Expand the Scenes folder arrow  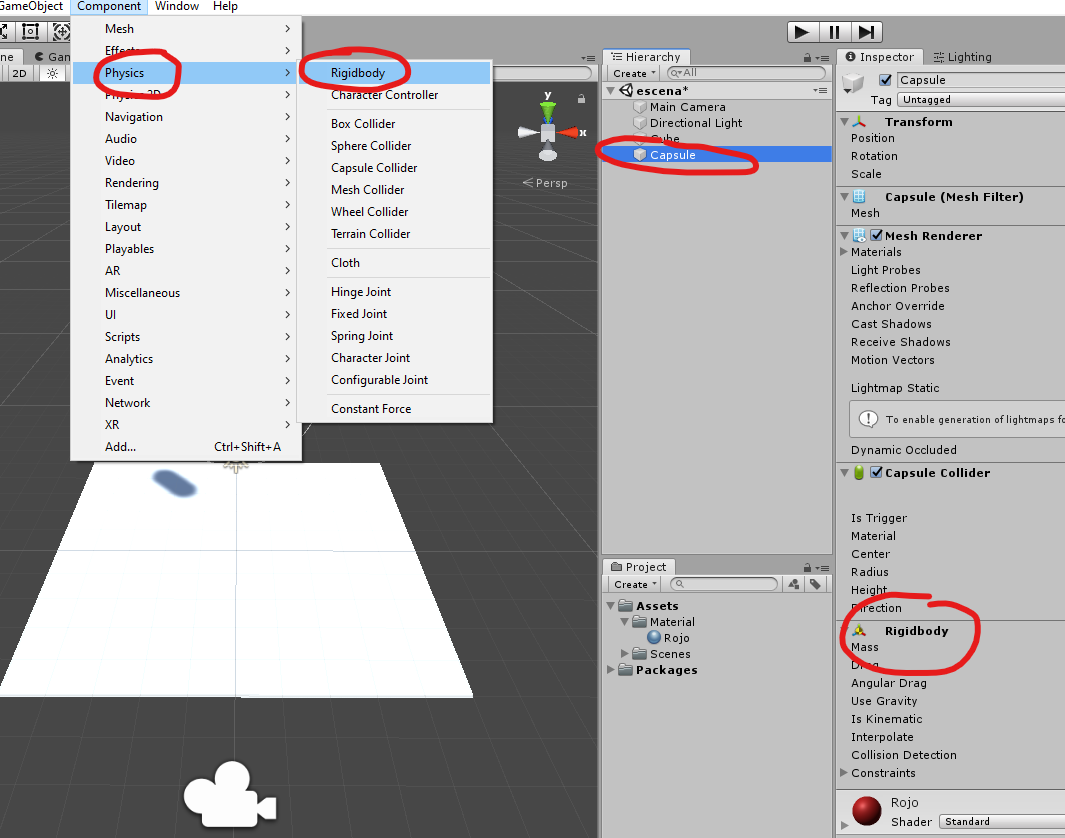(625, 654)
